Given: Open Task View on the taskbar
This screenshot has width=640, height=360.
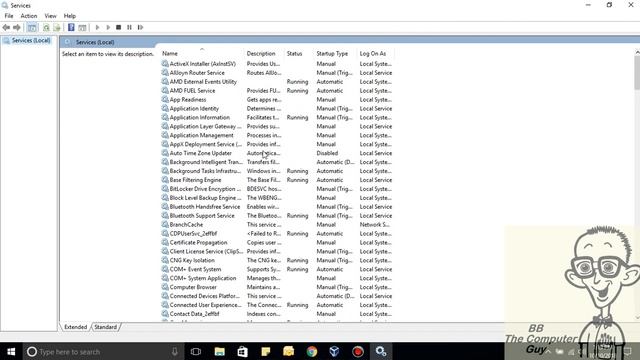Looking at the screenshot, I should [196, 351].
